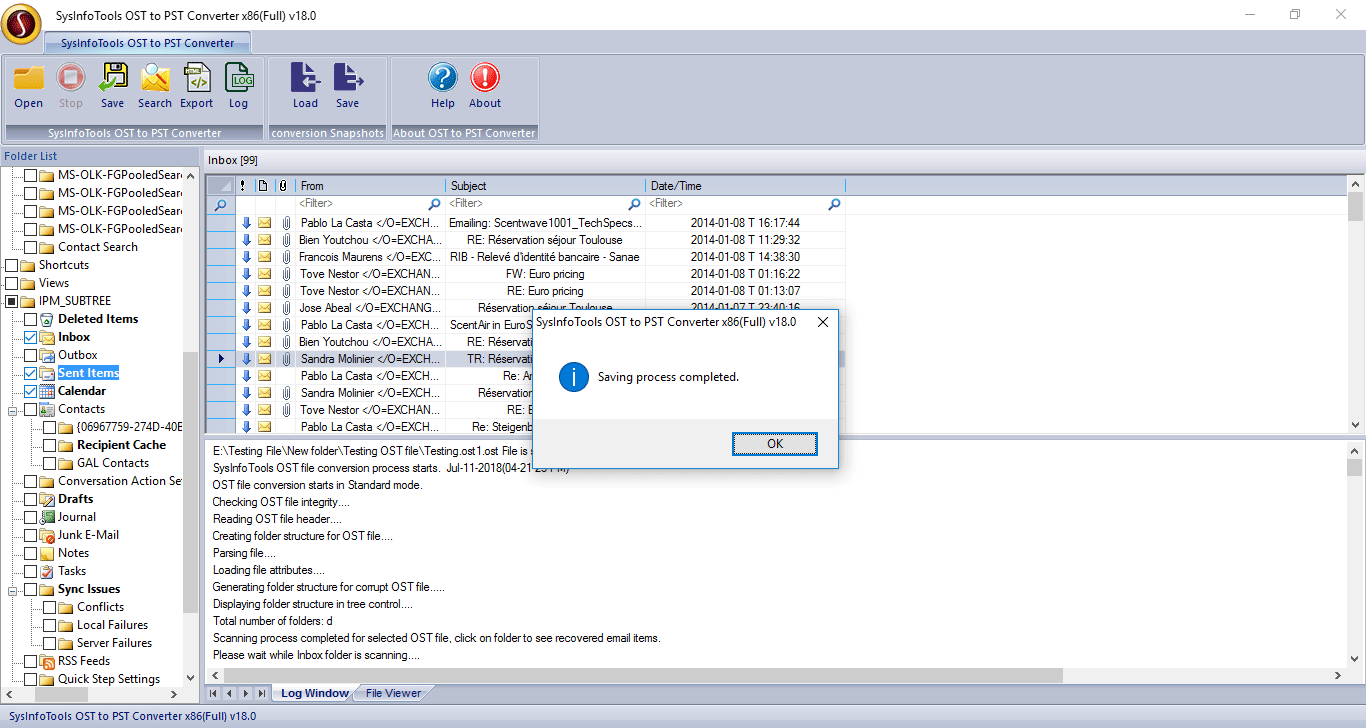
Task: Tick the Shortcuts folder checkbox
Action: pos(12,266)
